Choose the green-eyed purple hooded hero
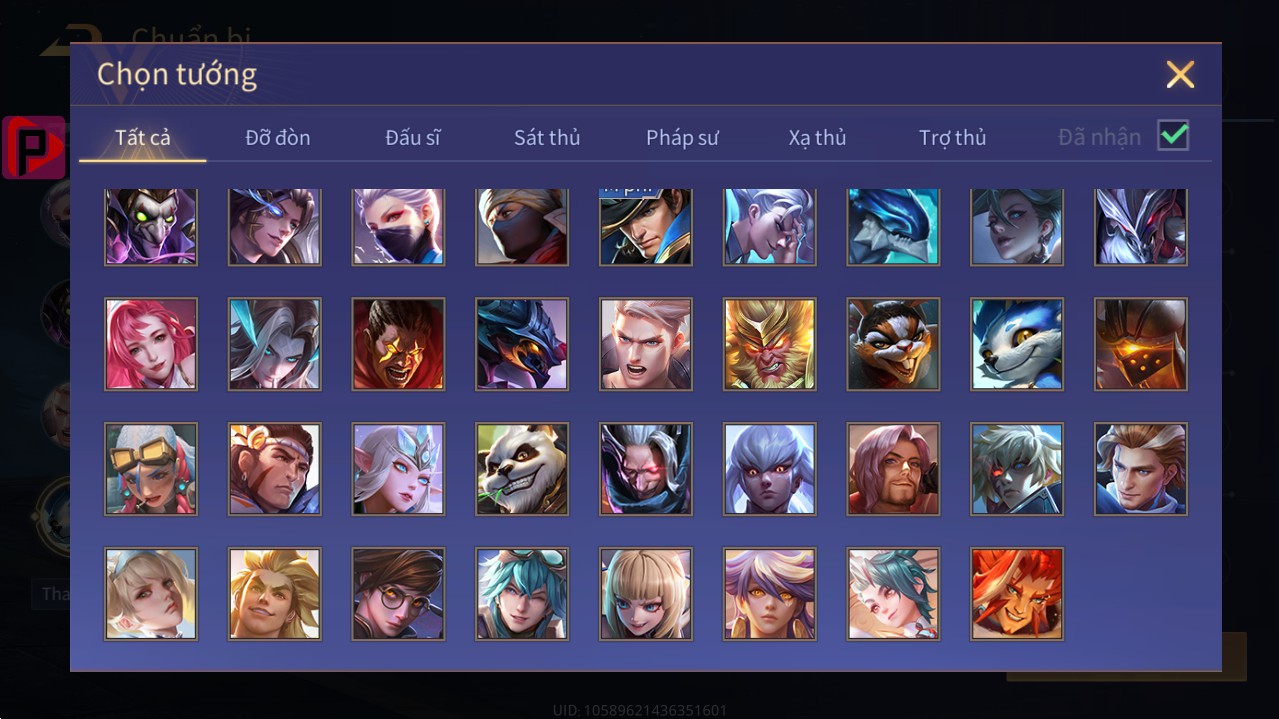The width and height of the screenshot is (1279, 719). point(151,227)
